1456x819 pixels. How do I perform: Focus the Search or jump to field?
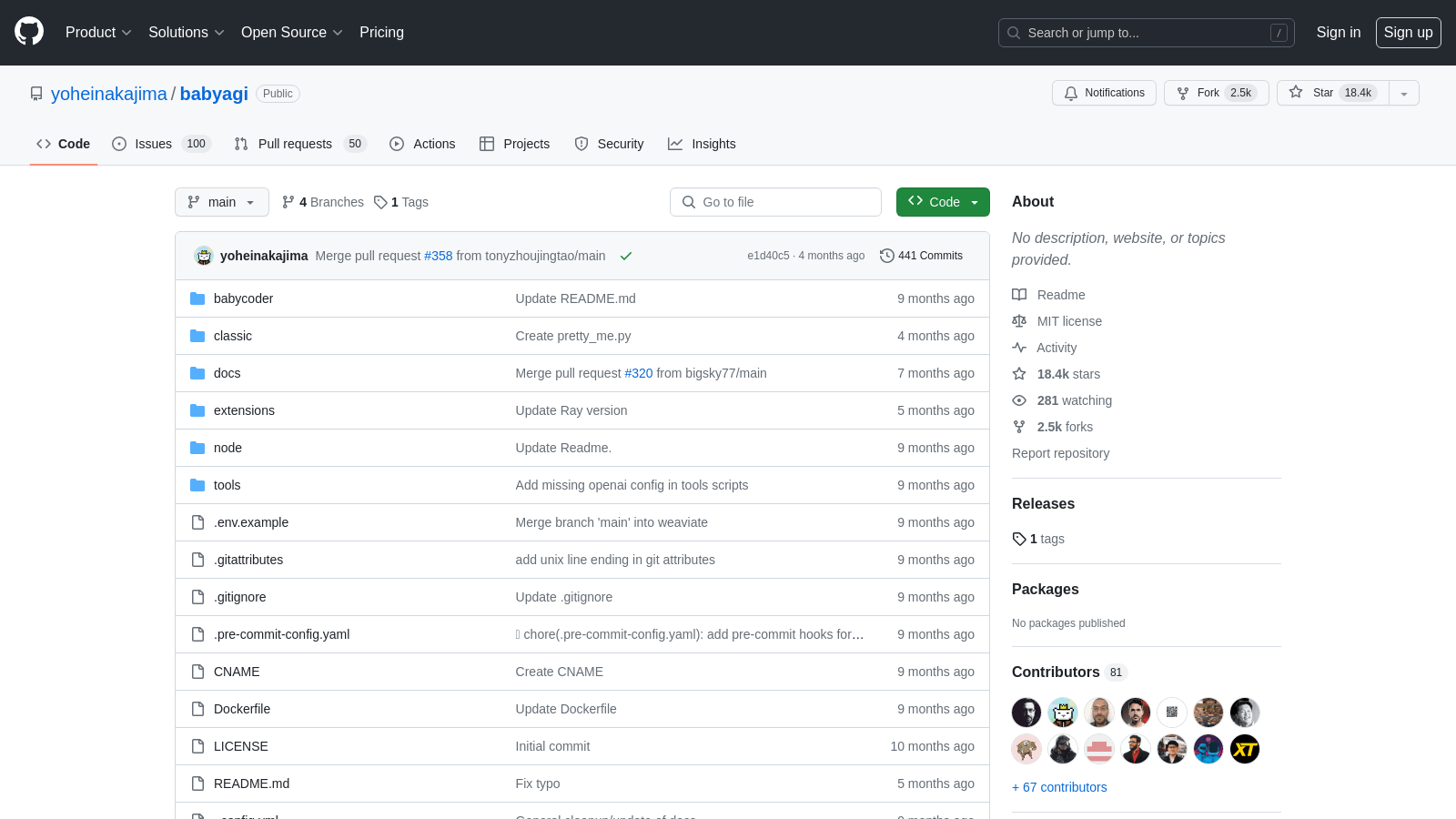pos(1147,33)
